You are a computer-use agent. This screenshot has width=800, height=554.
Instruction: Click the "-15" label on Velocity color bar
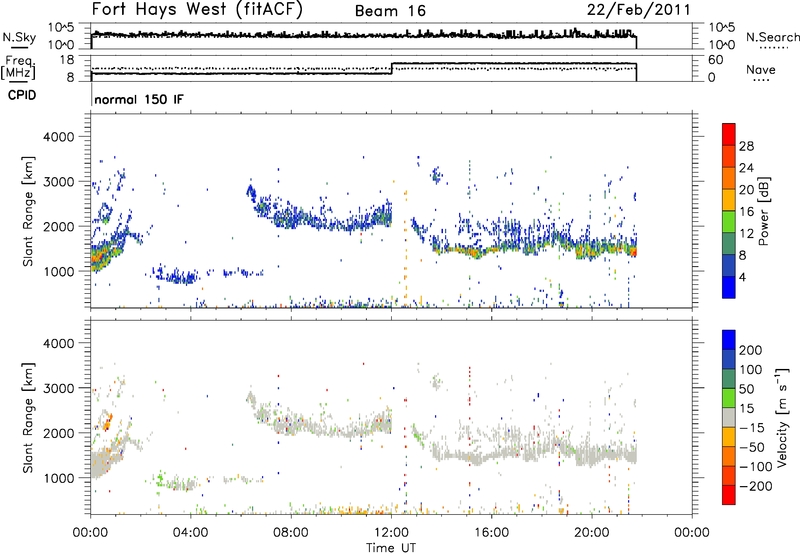click(x=753, y=428)
